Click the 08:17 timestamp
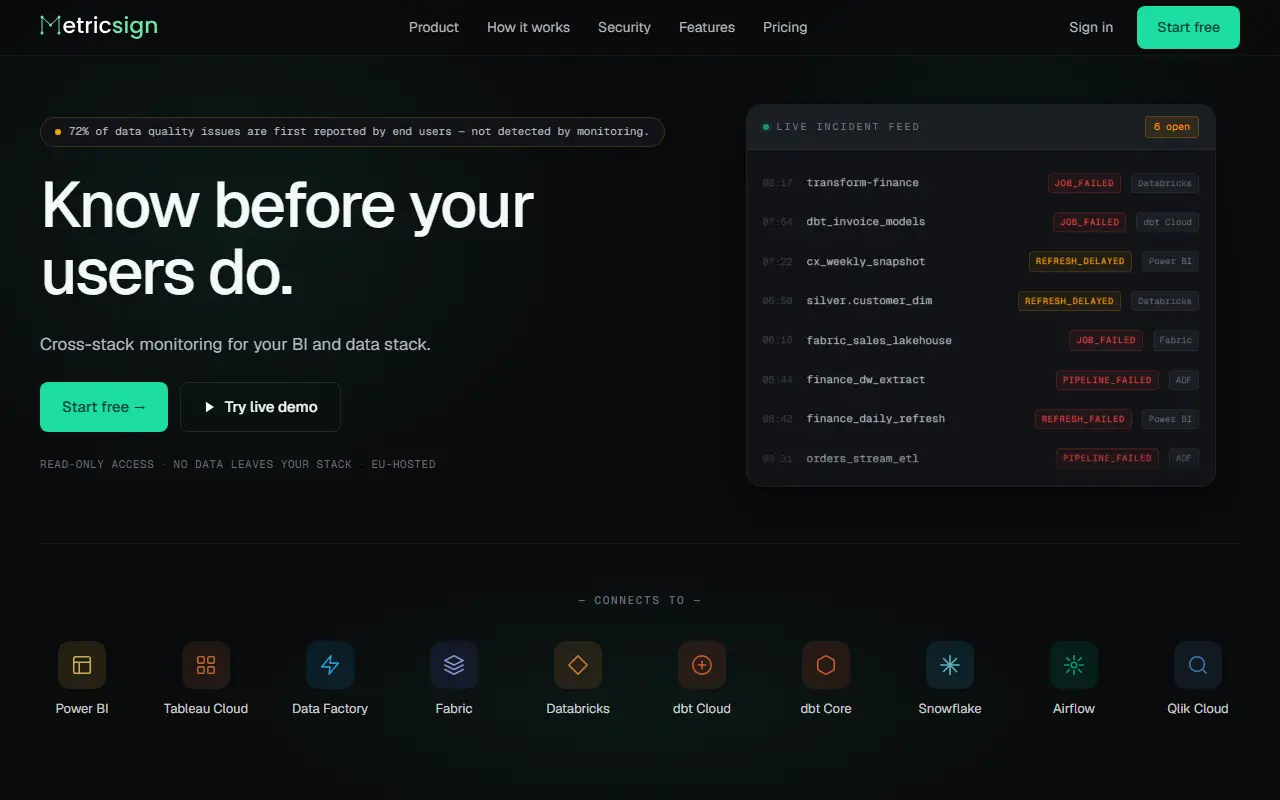Viewport: 1280px width, 800px height. click(x=777, y=183)
